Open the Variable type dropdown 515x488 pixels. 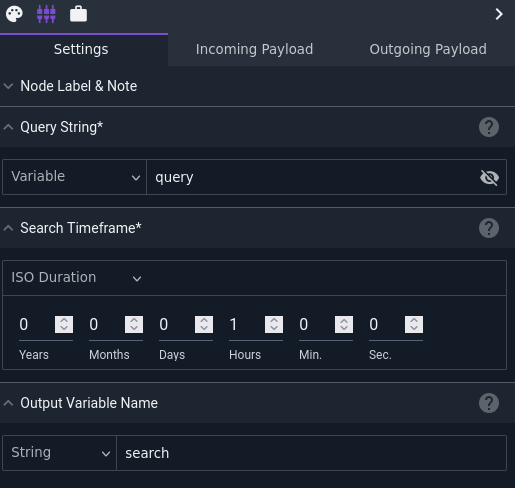[x=74, y=177]
